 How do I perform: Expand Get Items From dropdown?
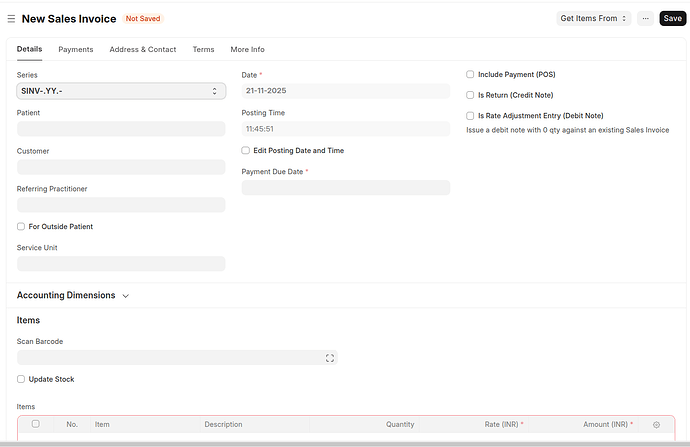594,18
